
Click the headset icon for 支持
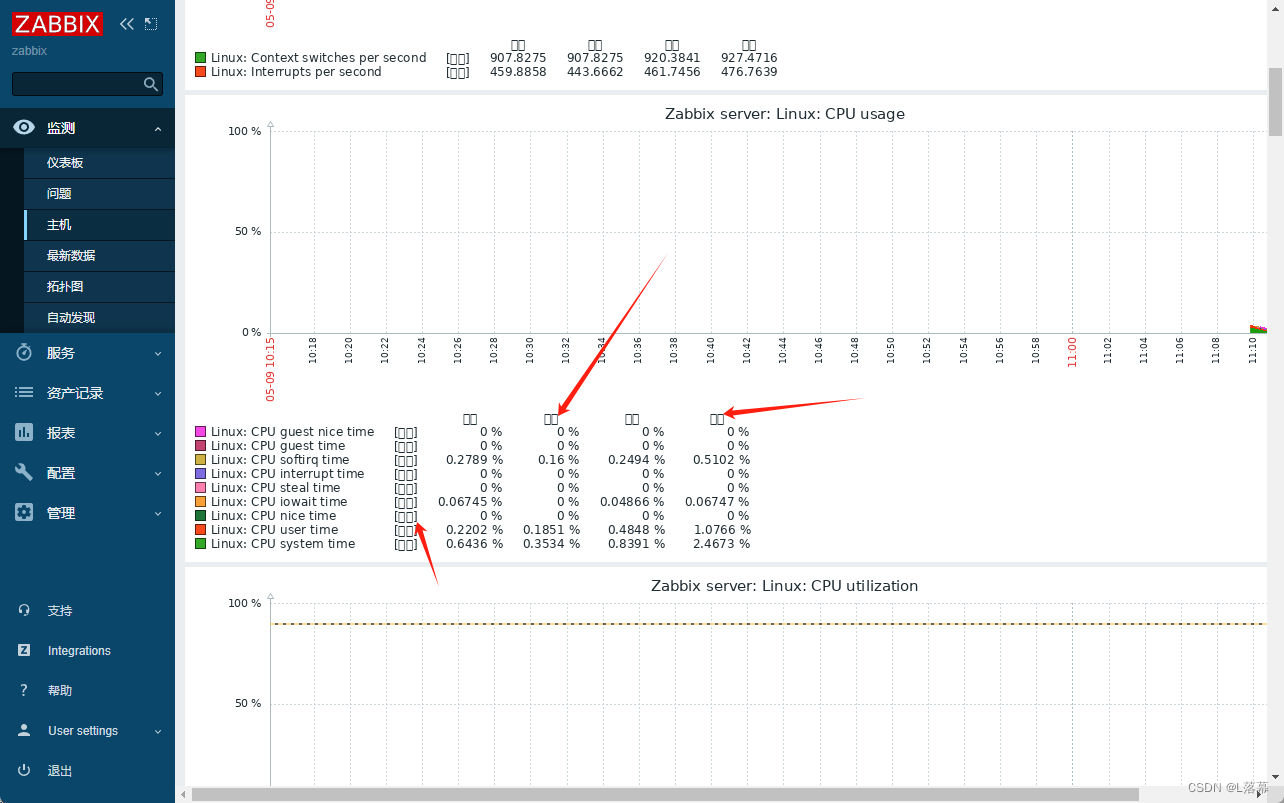tap(24, 611)
